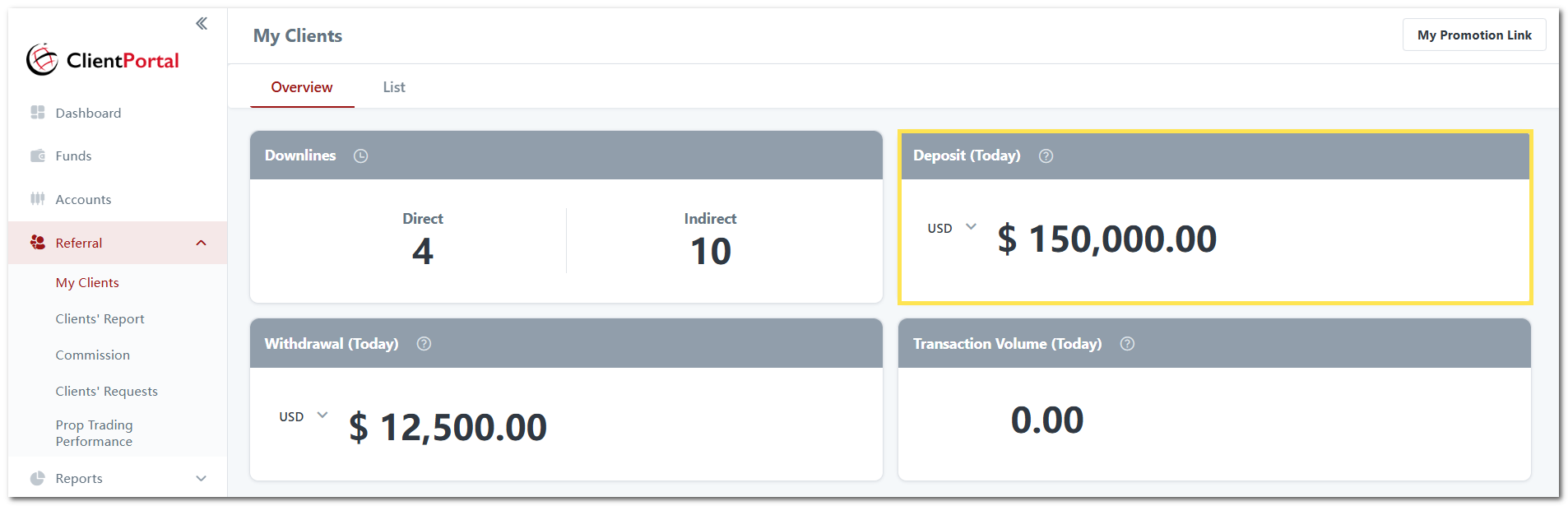Screen dimensions: 1568x506
Task: Switch to the List tab
Action: [x=394, y=87]
